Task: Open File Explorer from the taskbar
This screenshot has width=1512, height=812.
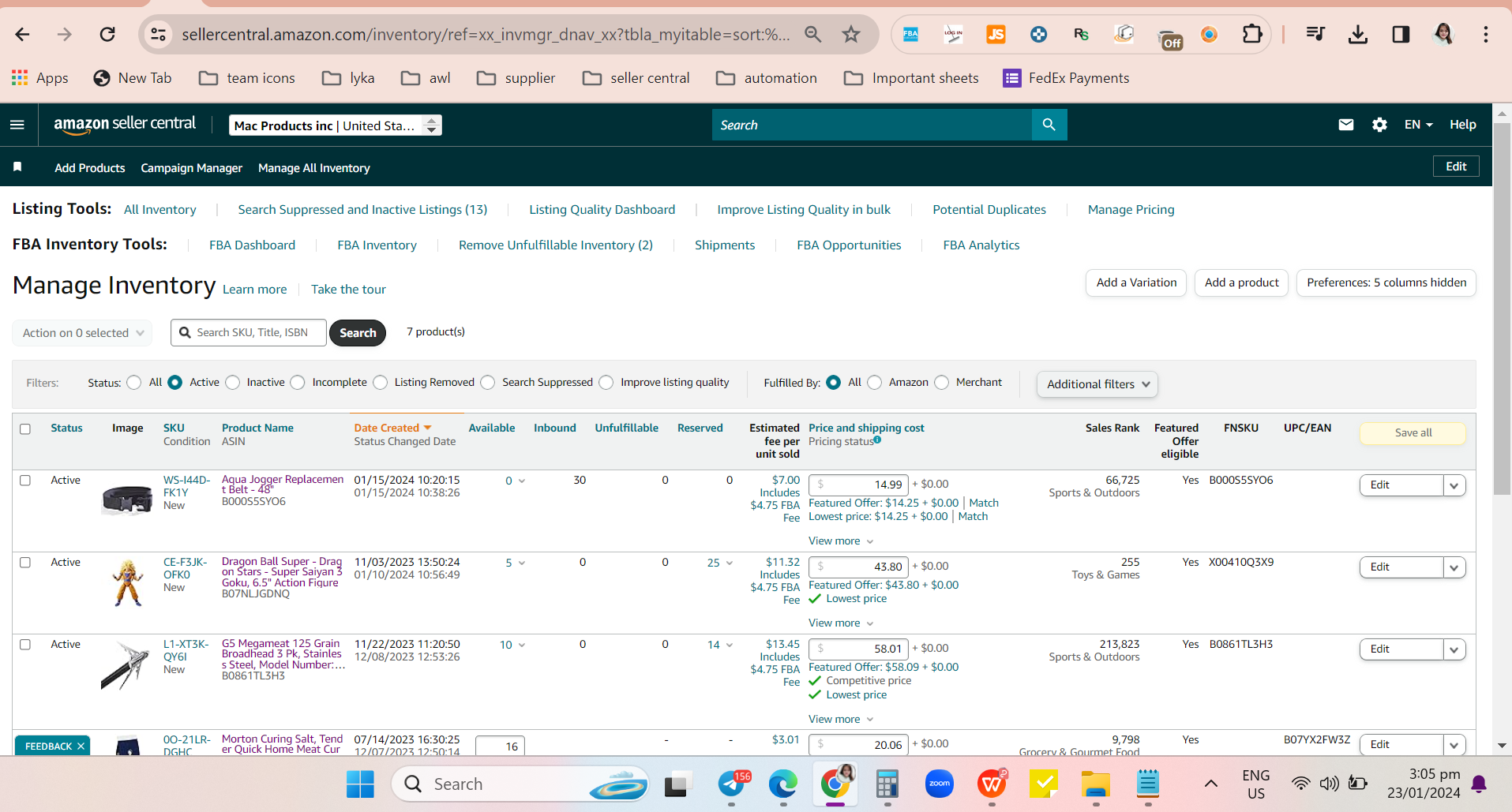Action: tap(1096, 784)
